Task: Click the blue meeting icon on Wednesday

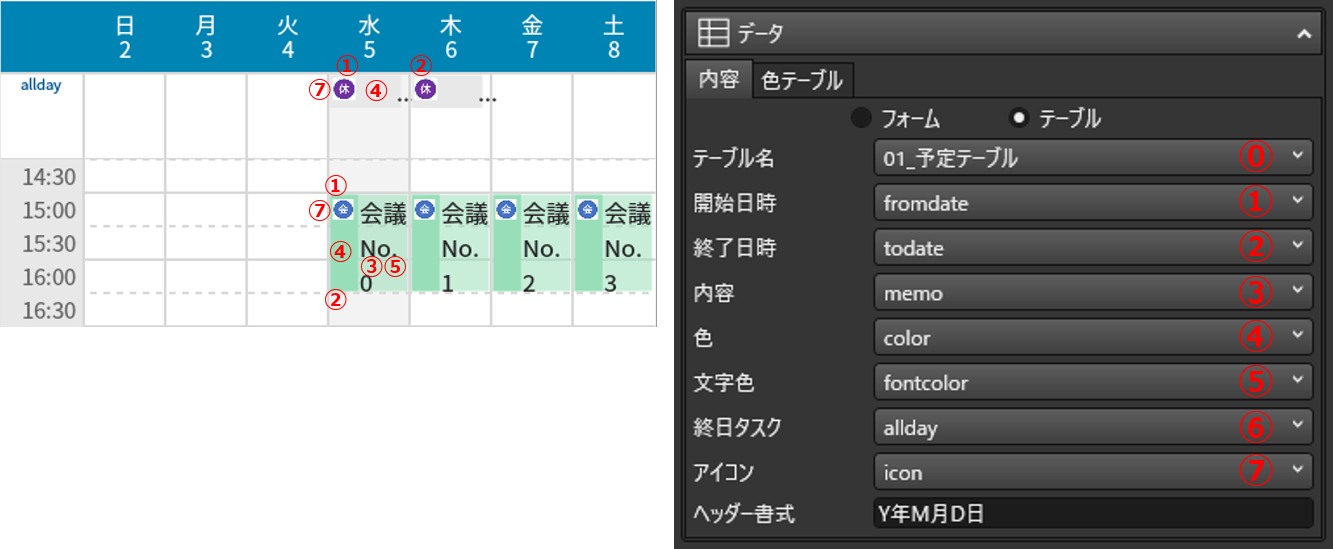Action: tap(343, 210)
